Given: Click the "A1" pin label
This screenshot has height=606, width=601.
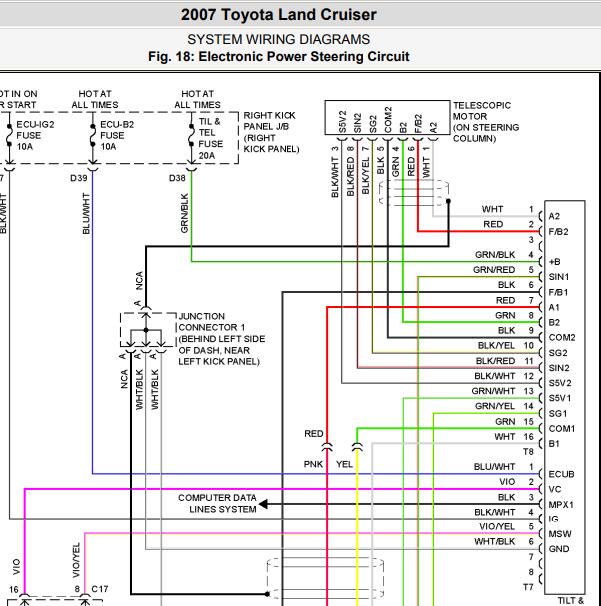Looking at the screenshot, I should pyautogui.click(x=554, y=308).
